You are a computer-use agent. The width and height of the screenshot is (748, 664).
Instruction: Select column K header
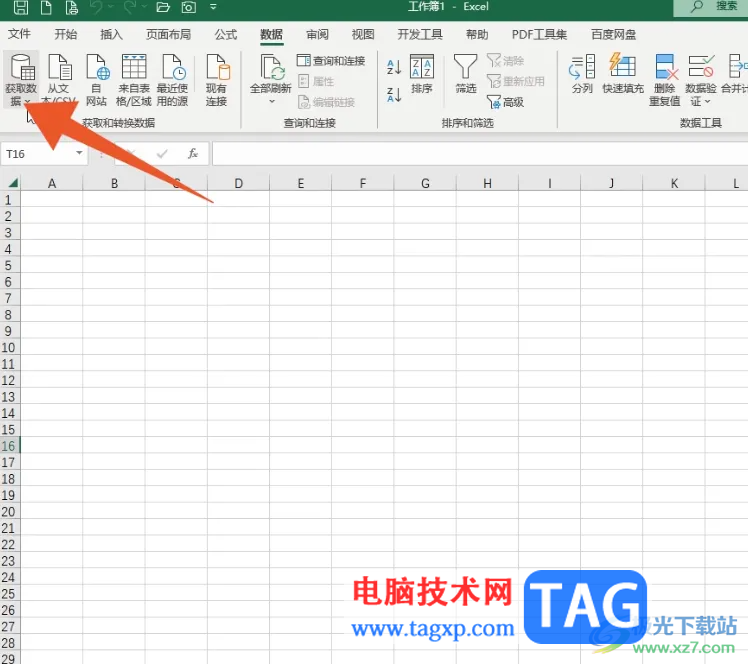click(674, 183)
